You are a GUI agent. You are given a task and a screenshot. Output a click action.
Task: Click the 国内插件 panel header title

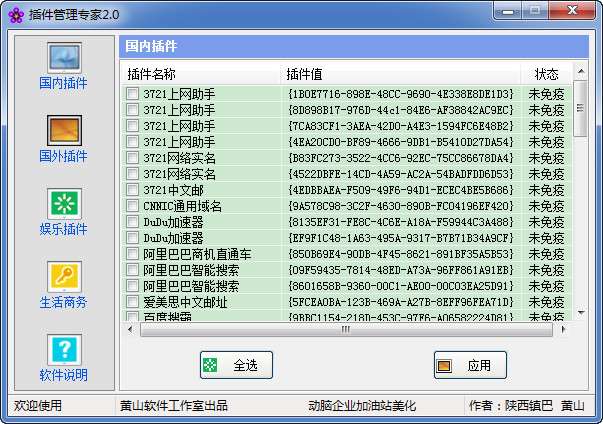click(151, 46)
